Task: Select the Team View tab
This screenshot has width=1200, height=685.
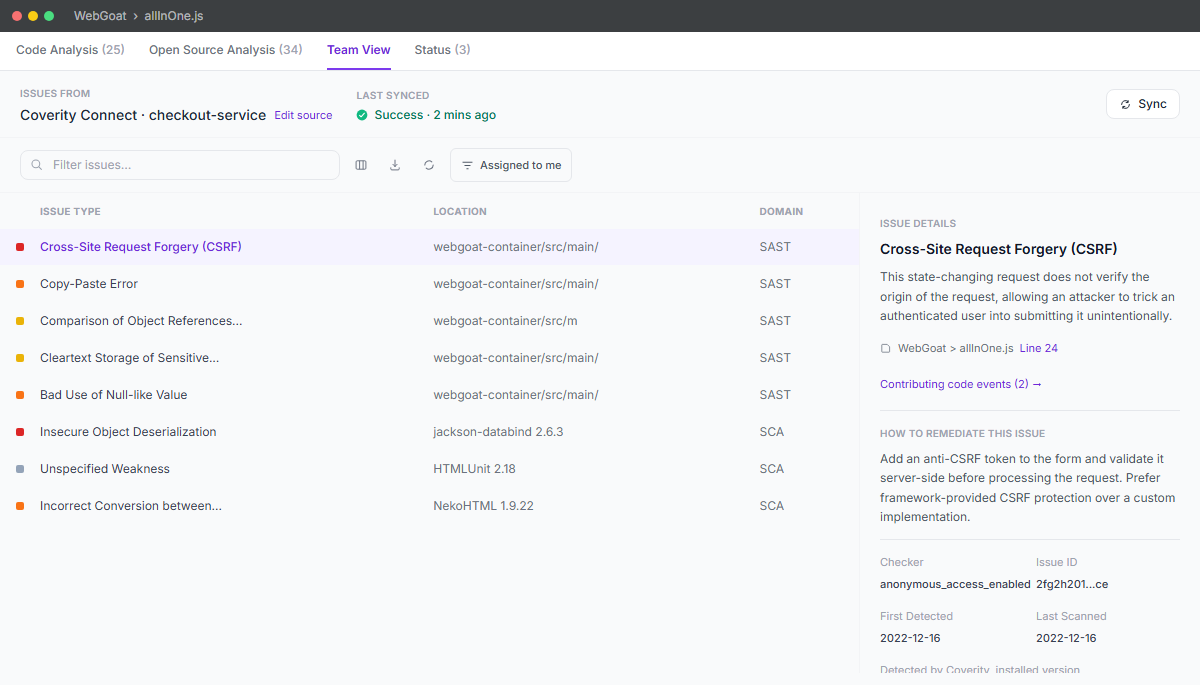Action: tap(359, 50)
